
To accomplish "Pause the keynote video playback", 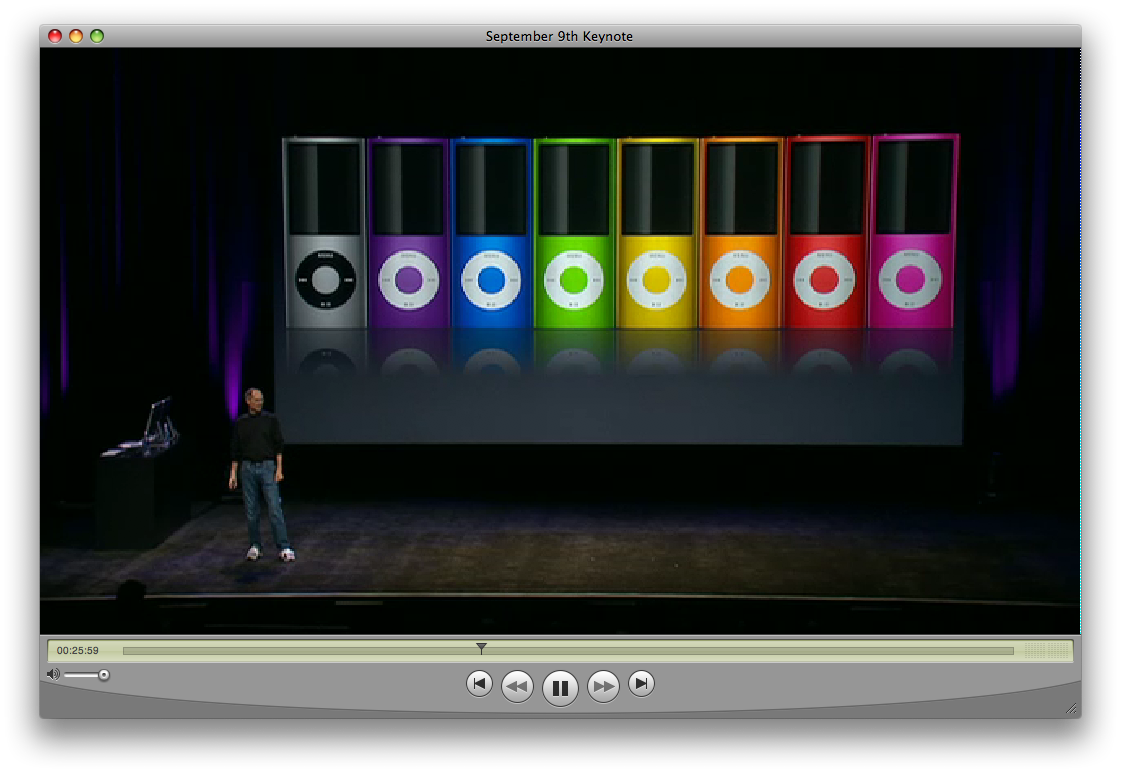I will point(560,688).
